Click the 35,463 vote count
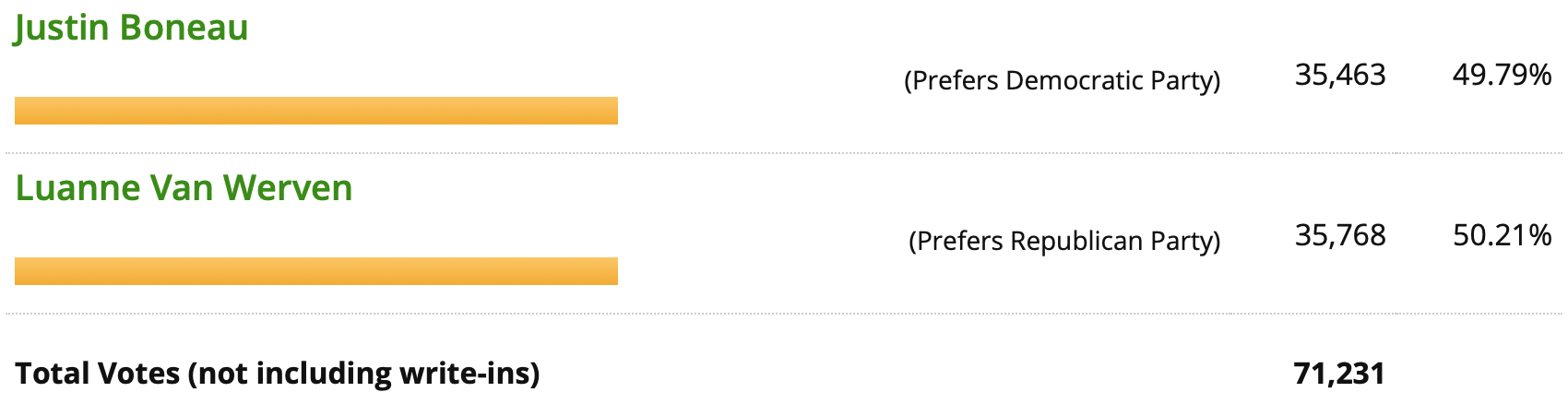Image resolution: width=1568 pixels, height=404 pixels. (x=1340, y=75)
